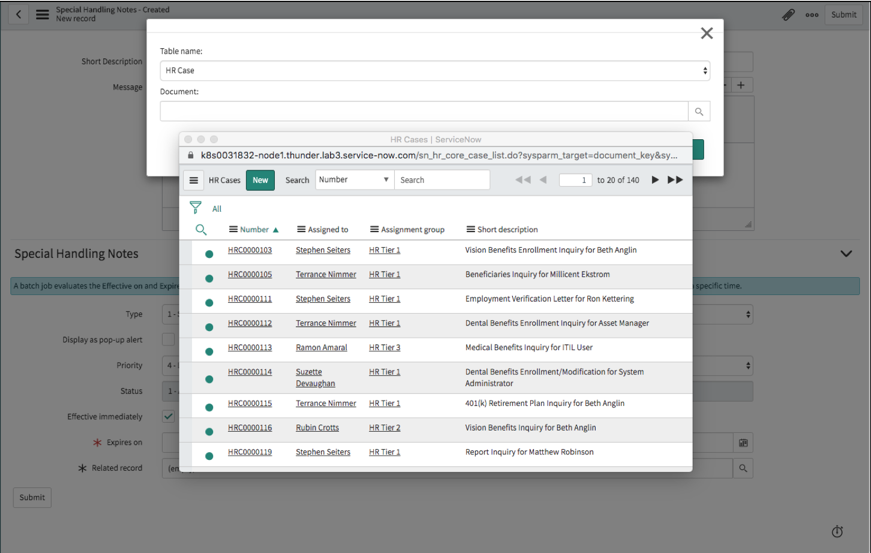Open case HRC0000103

(x=250, y=250)
